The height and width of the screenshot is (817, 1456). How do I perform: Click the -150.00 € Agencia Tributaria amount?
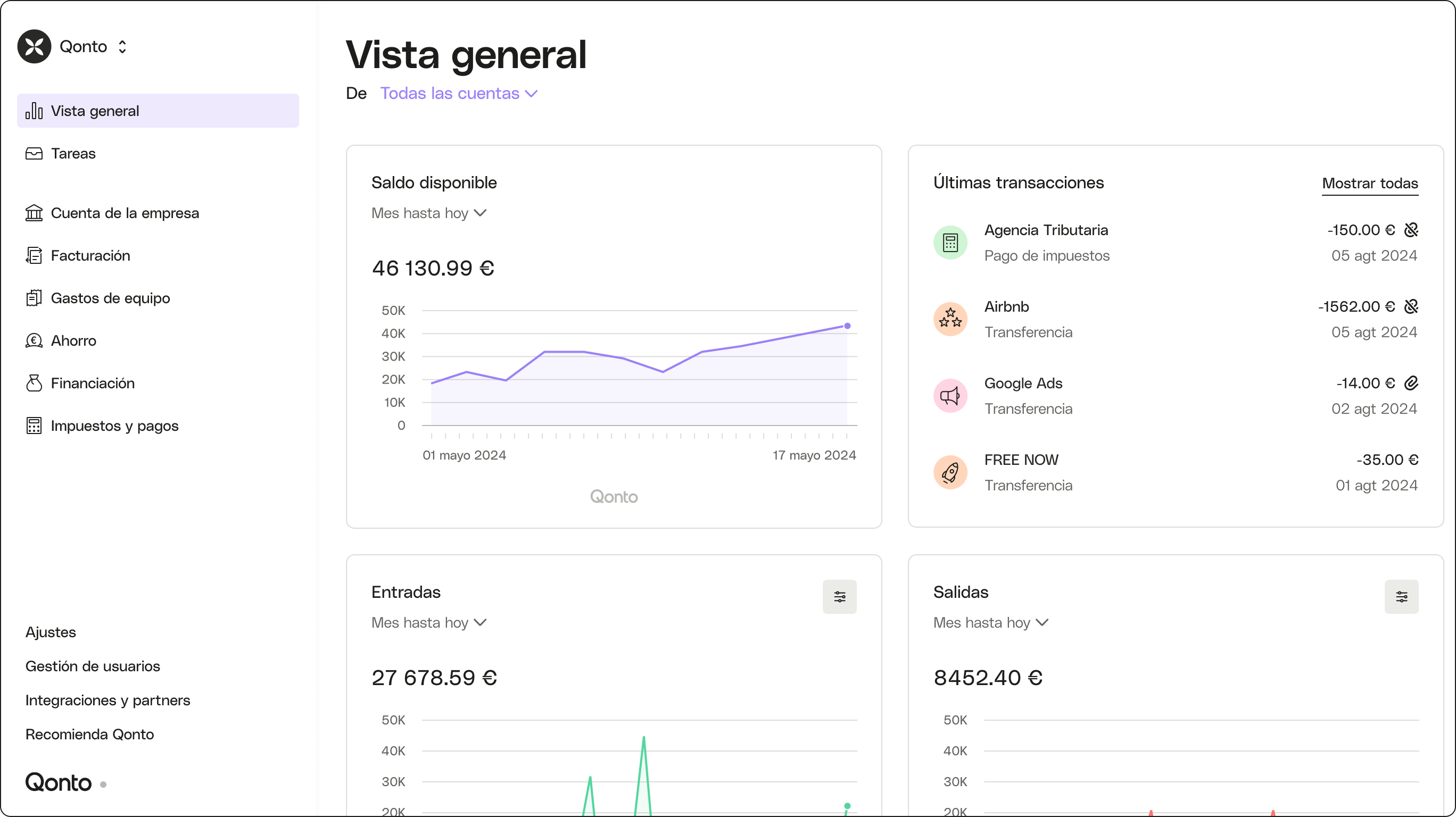(1361, 230)
